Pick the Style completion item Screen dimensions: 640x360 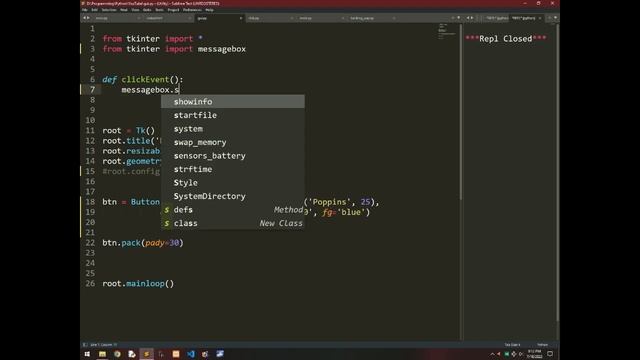point(233,182)
